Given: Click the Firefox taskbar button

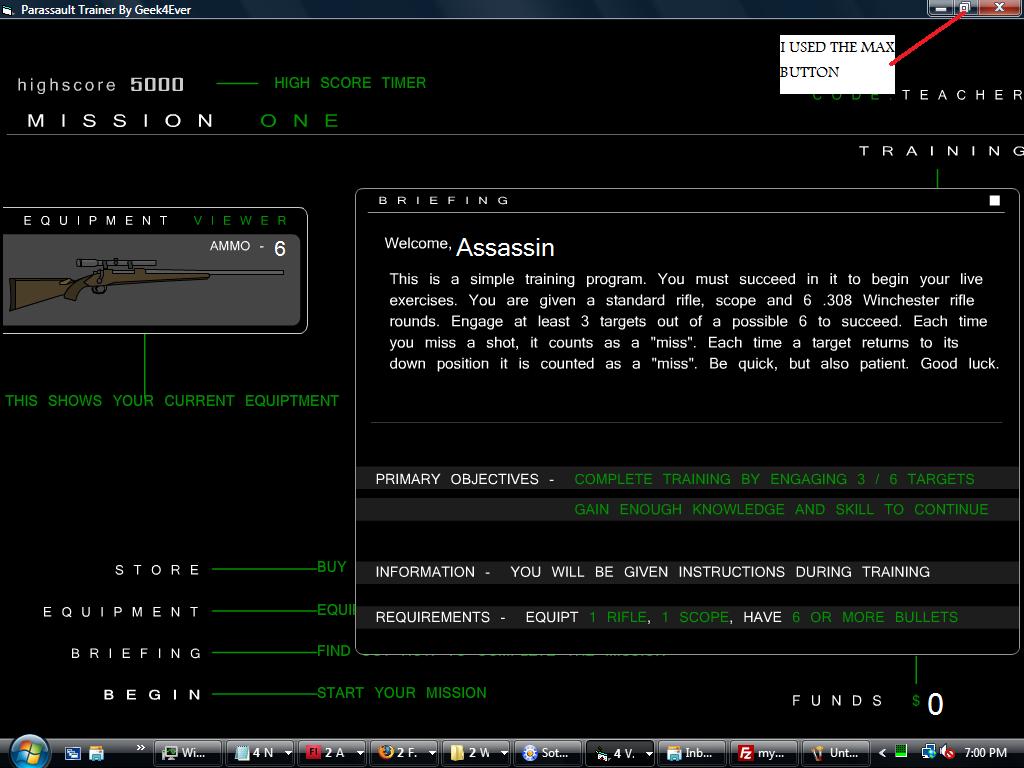Looking at the screenshot, I should point(396,753).
